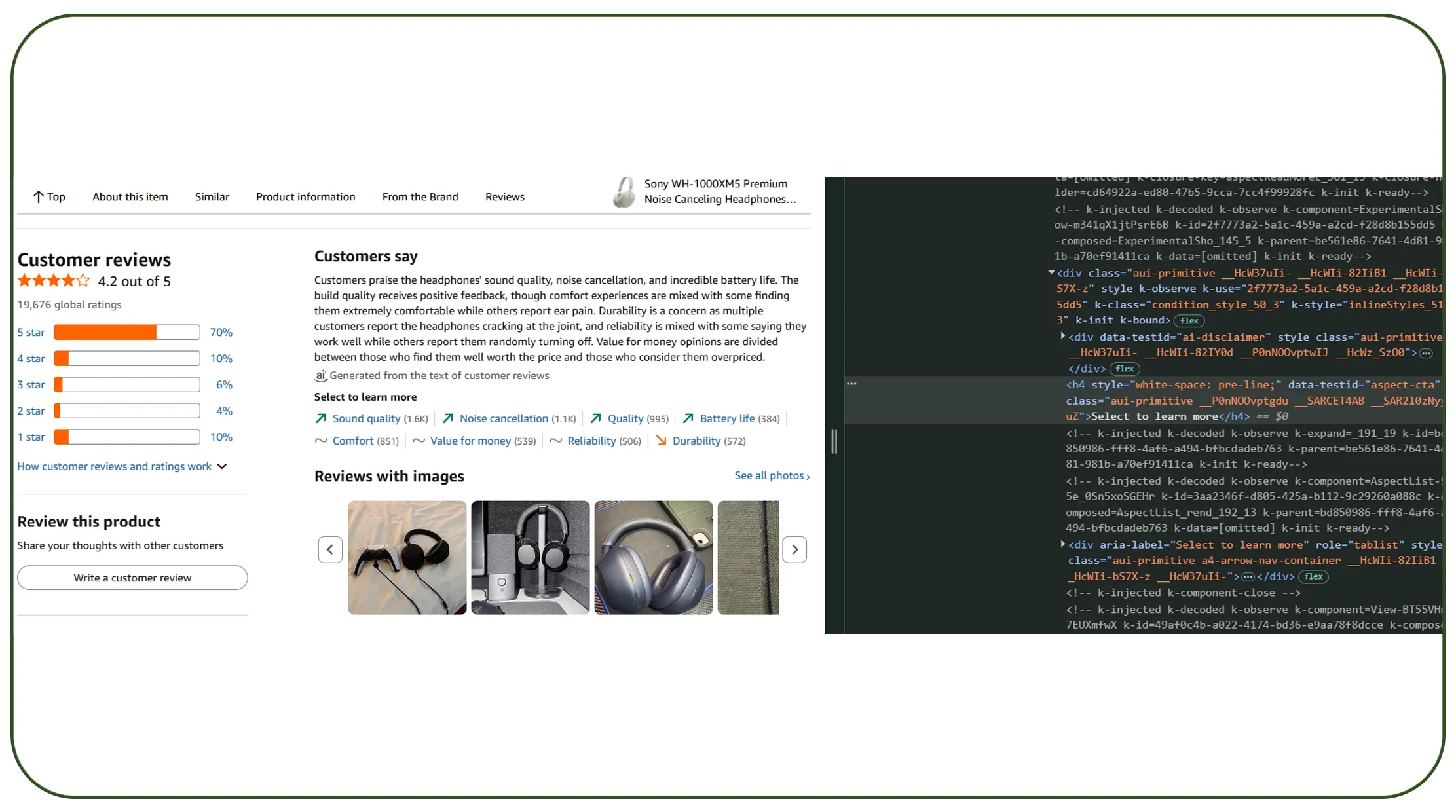Go to the Similar section

pyautogui.click(x=212, y=196)
